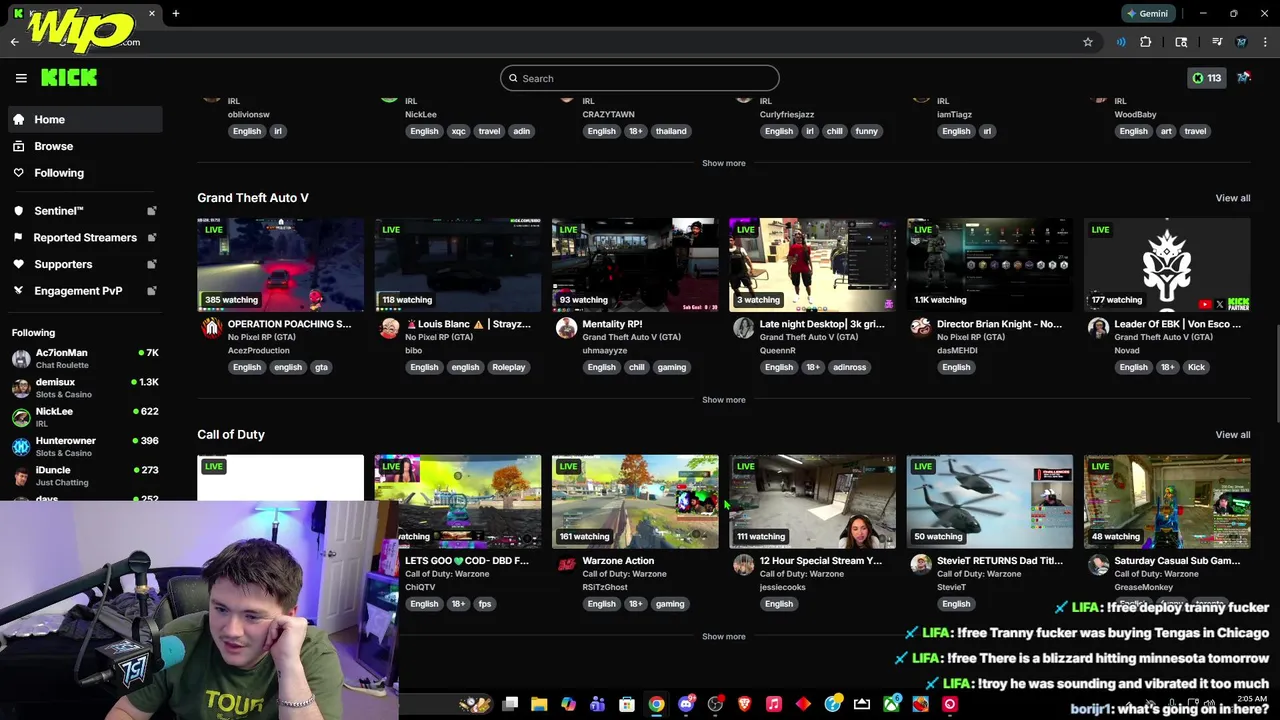Open Late night Desktop stream thumbnail
1280x720 pixels.
coord(812,265)
